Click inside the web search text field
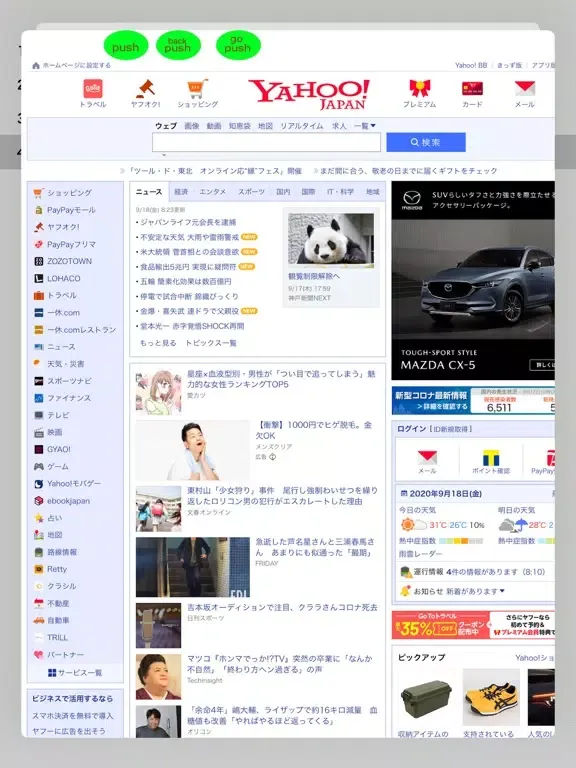This screenshot has height=768, width=576. click(x=266, y=142)
